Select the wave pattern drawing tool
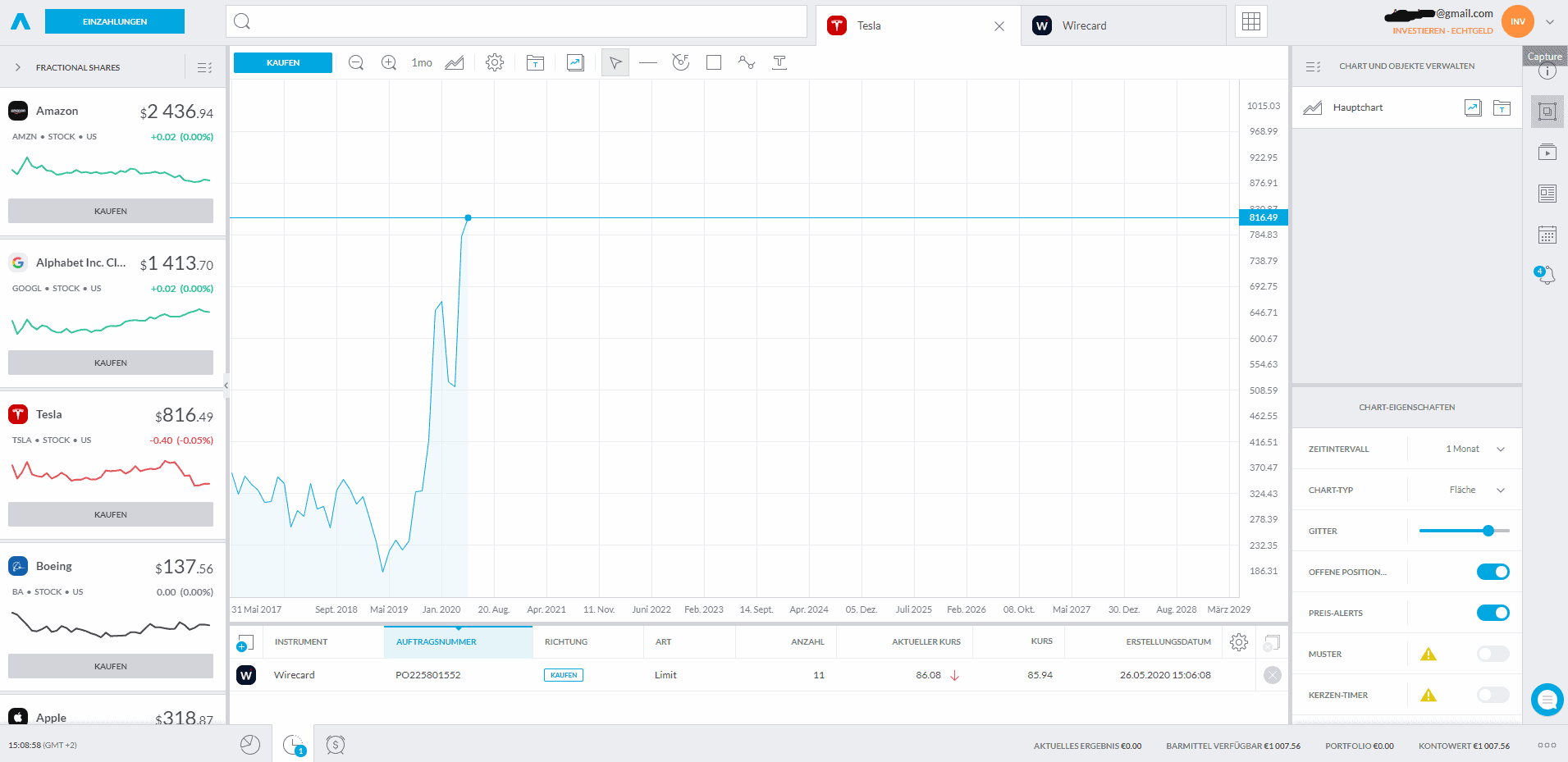 pyautogui.click(x=746, y=62)
